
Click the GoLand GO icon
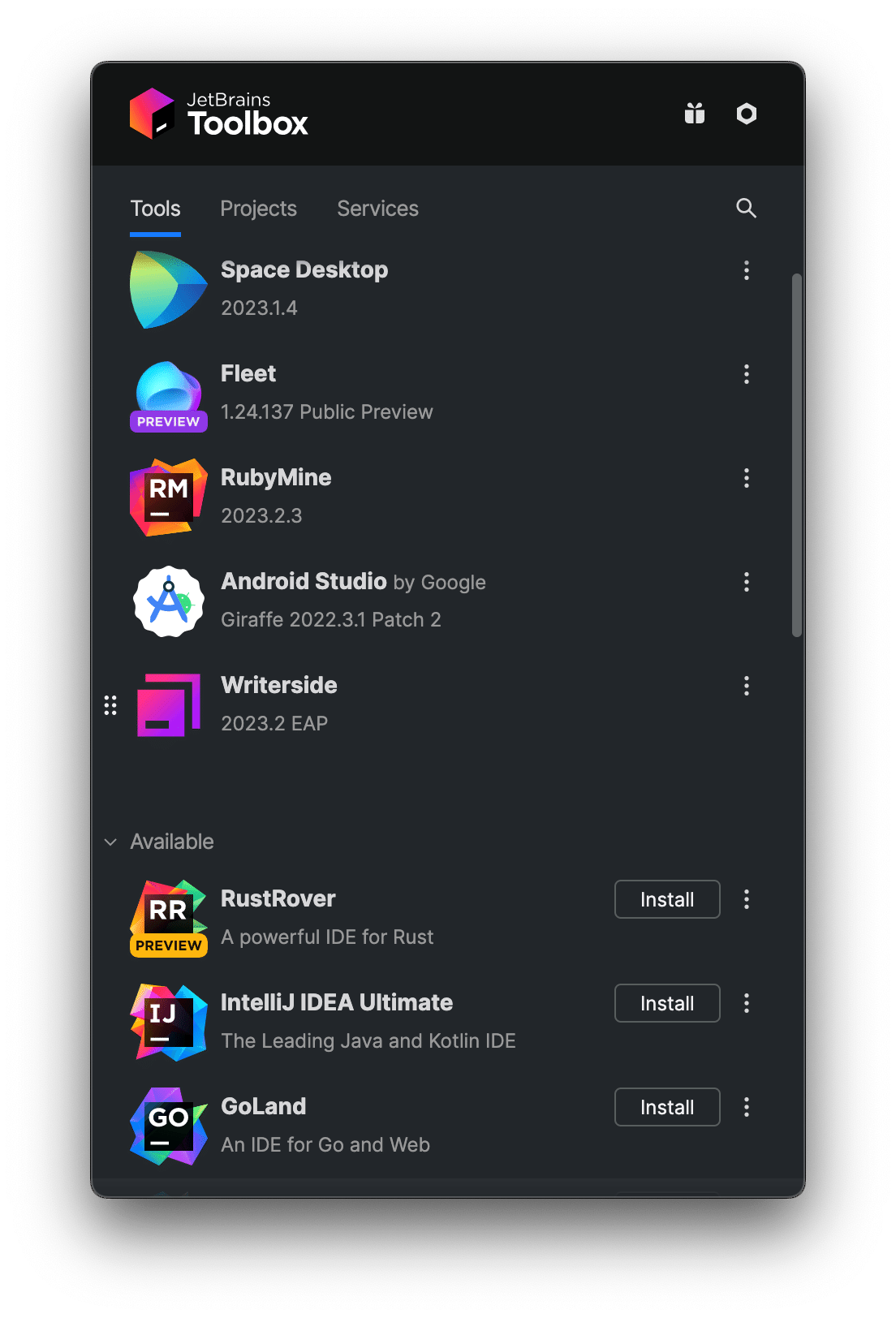coord(169,1126)
